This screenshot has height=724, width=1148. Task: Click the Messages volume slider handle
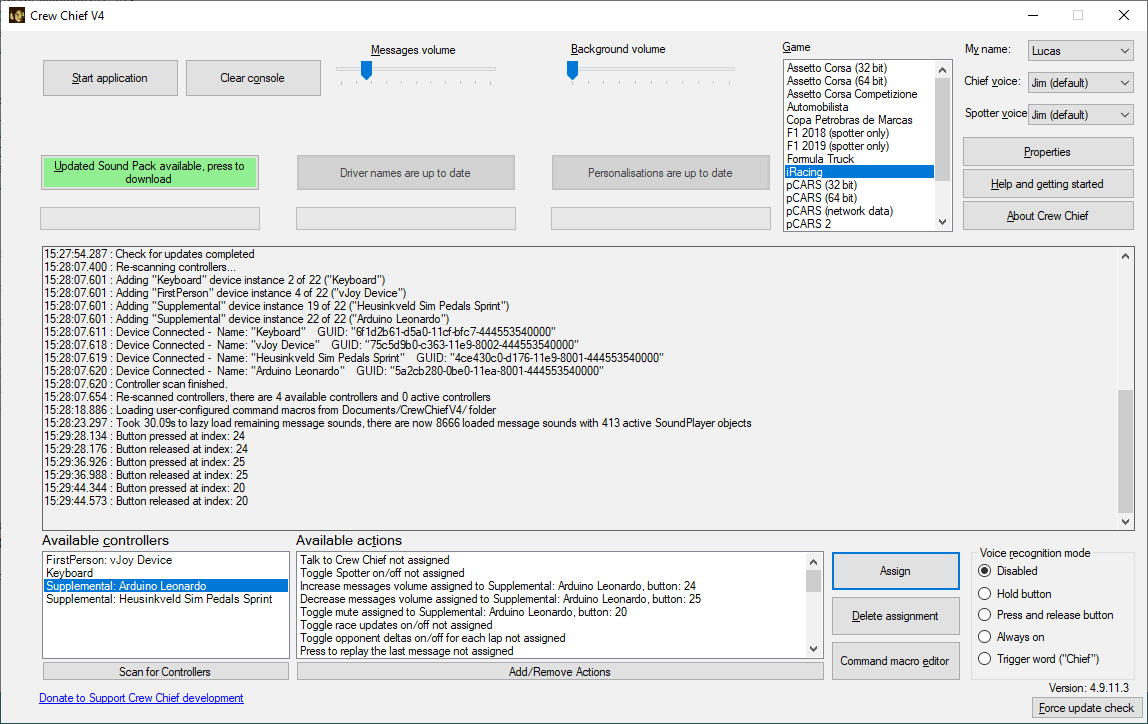367,70
